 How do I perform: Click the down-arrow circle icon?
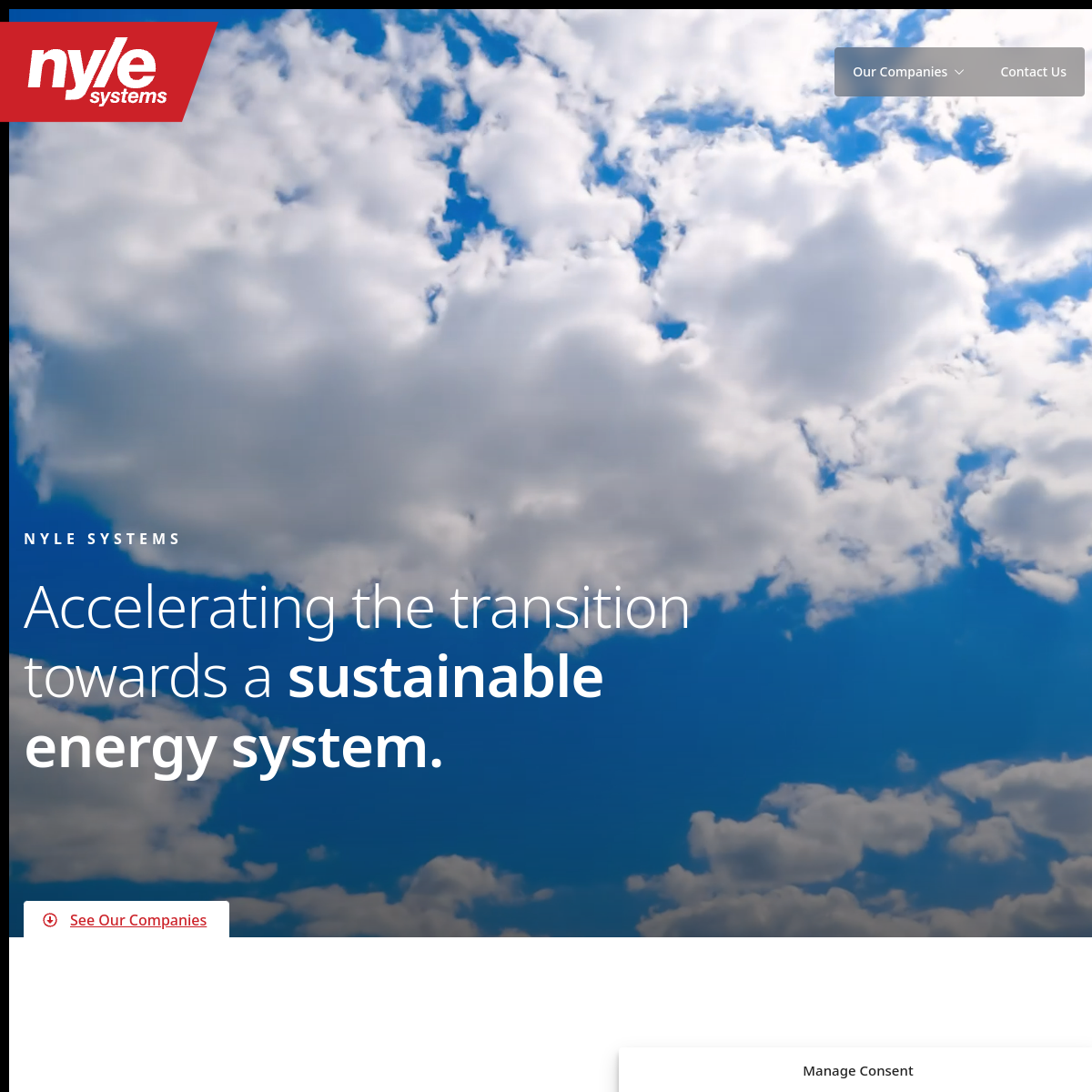[x=50, y=920]
